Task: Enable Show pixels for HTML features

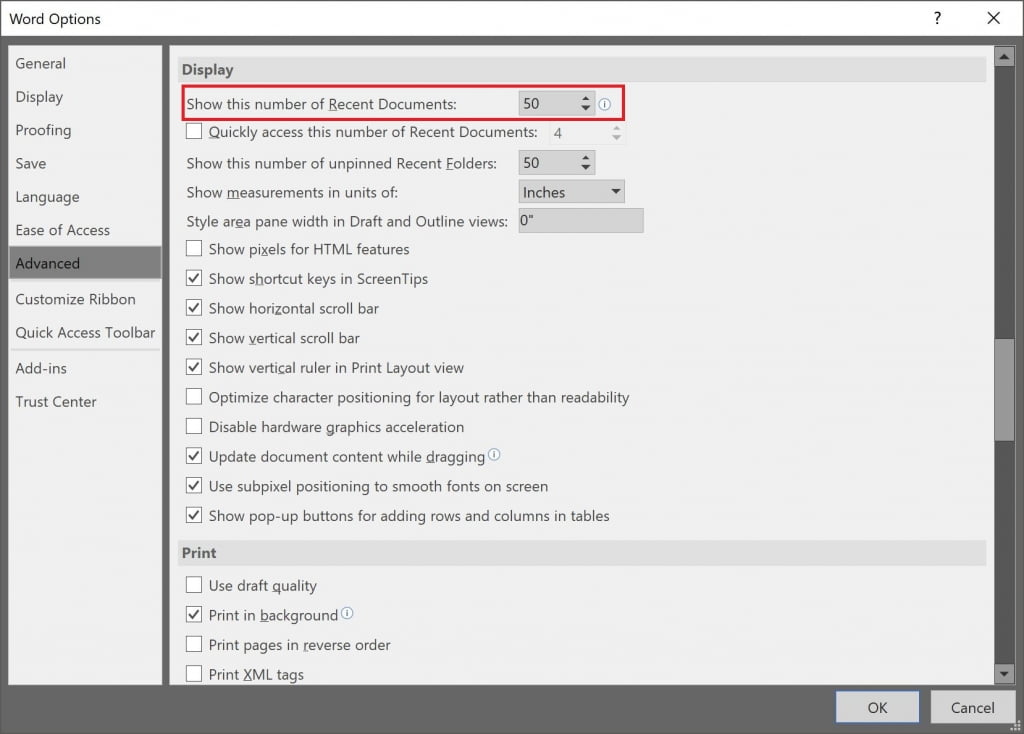Action: 194,248
